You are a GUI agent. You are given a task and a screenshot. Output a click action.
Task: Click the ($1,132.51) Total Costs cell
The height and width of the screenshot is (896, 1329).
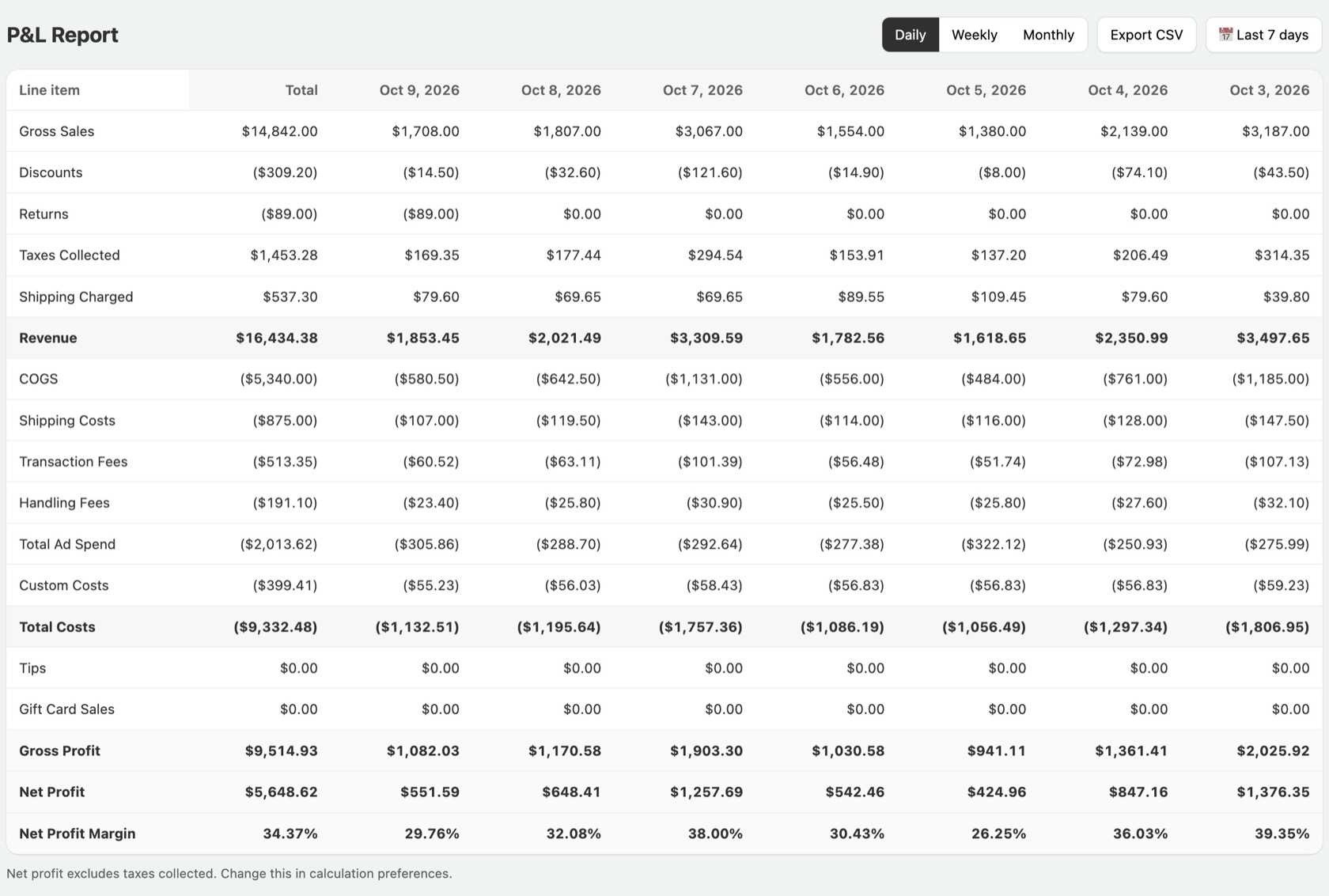417,627
